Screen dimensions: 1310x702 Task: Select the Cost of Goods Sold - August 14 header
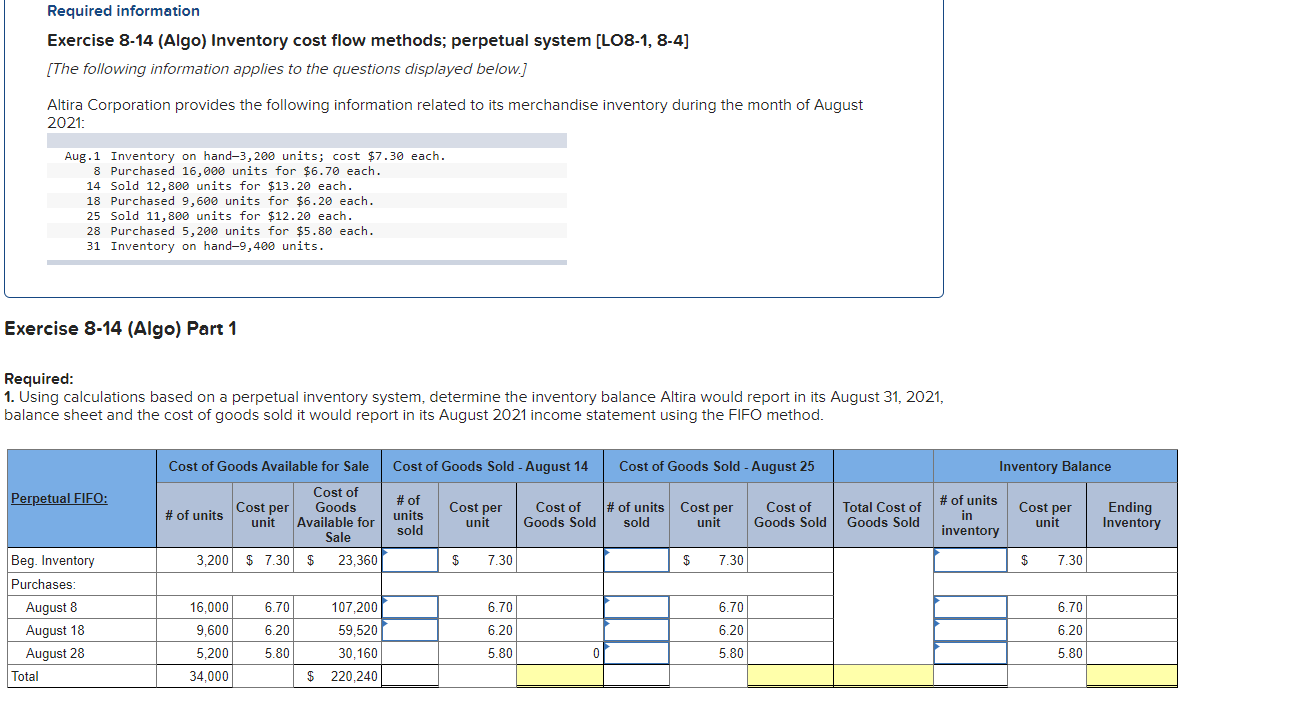coord(491,466)
